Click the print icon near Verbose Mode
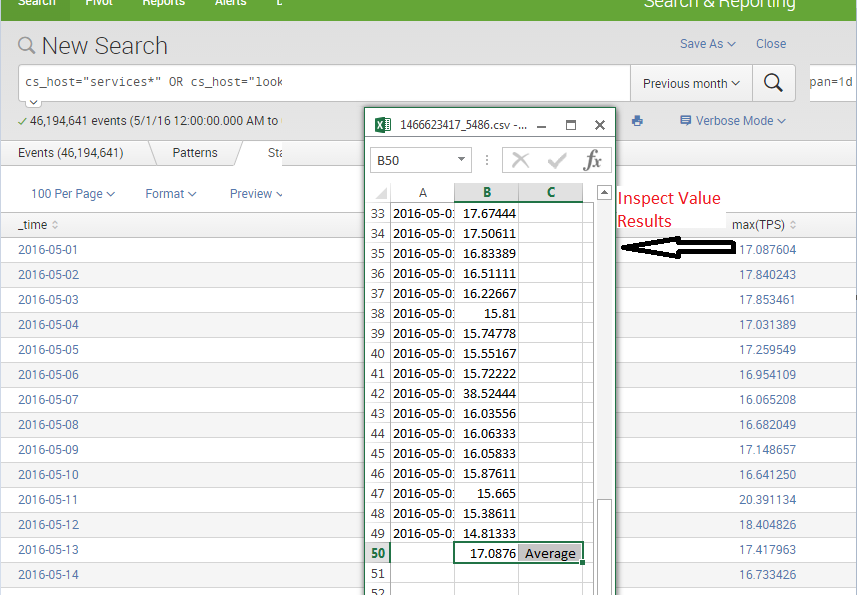This screenshot has height=595, width=857. (x=637, y=121)
